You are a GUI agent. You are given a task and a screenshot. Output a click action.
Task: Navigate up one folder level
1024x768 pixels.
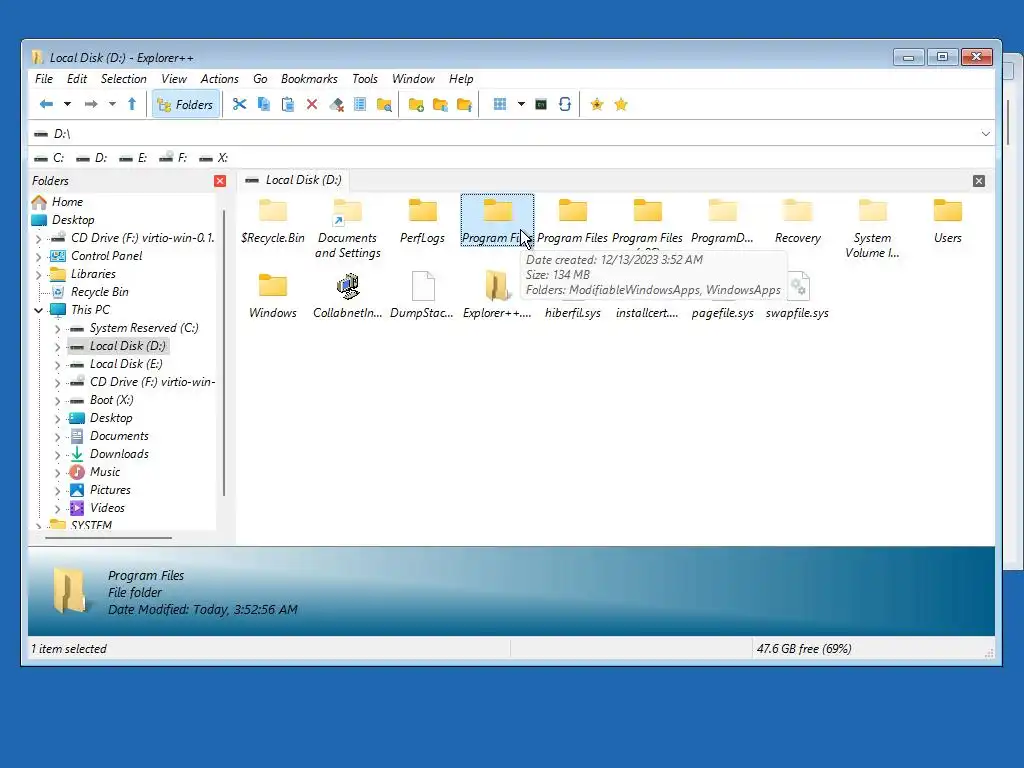pos(132,104)
